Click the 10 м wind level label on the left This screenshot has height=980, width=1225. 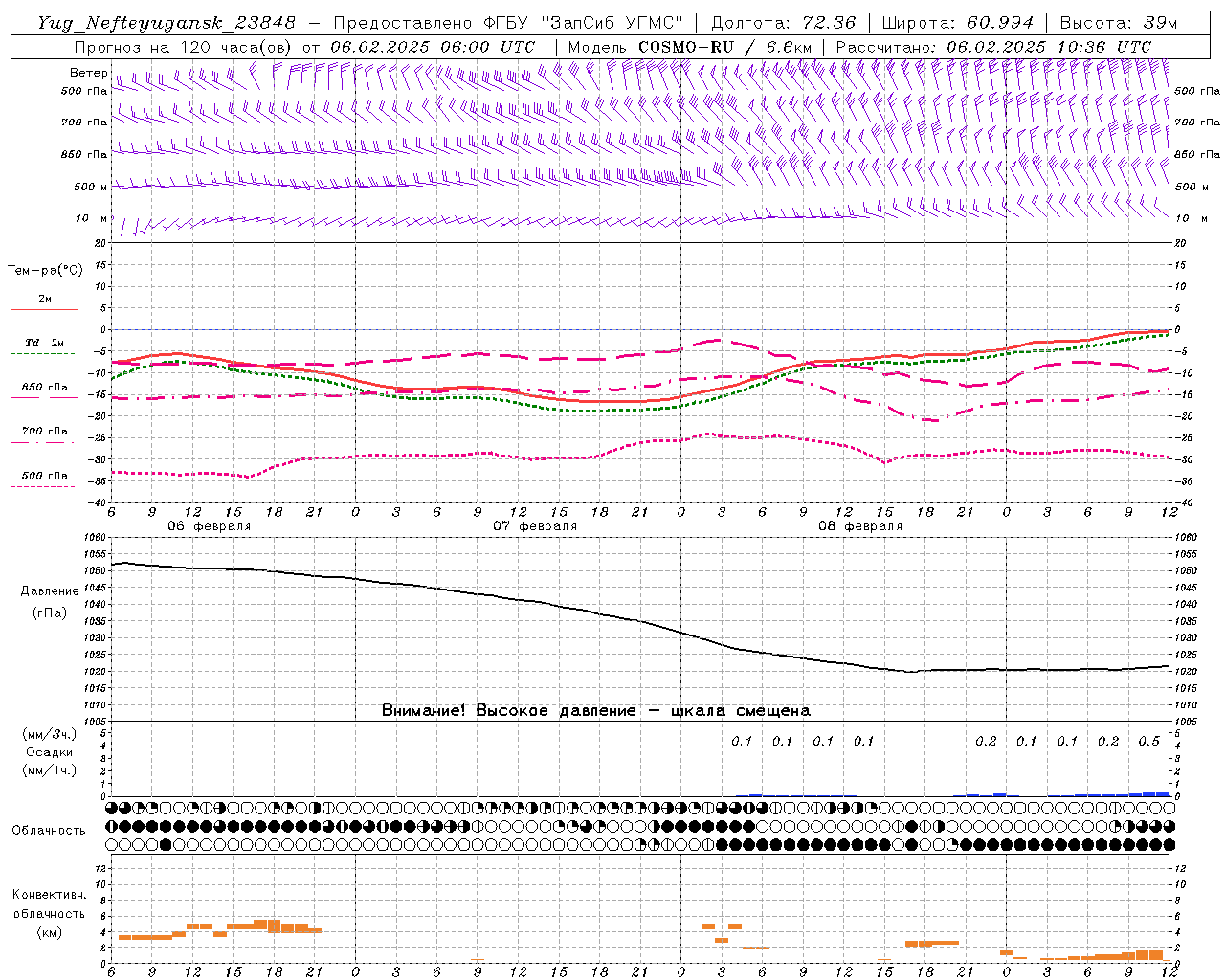coord(92,218)
